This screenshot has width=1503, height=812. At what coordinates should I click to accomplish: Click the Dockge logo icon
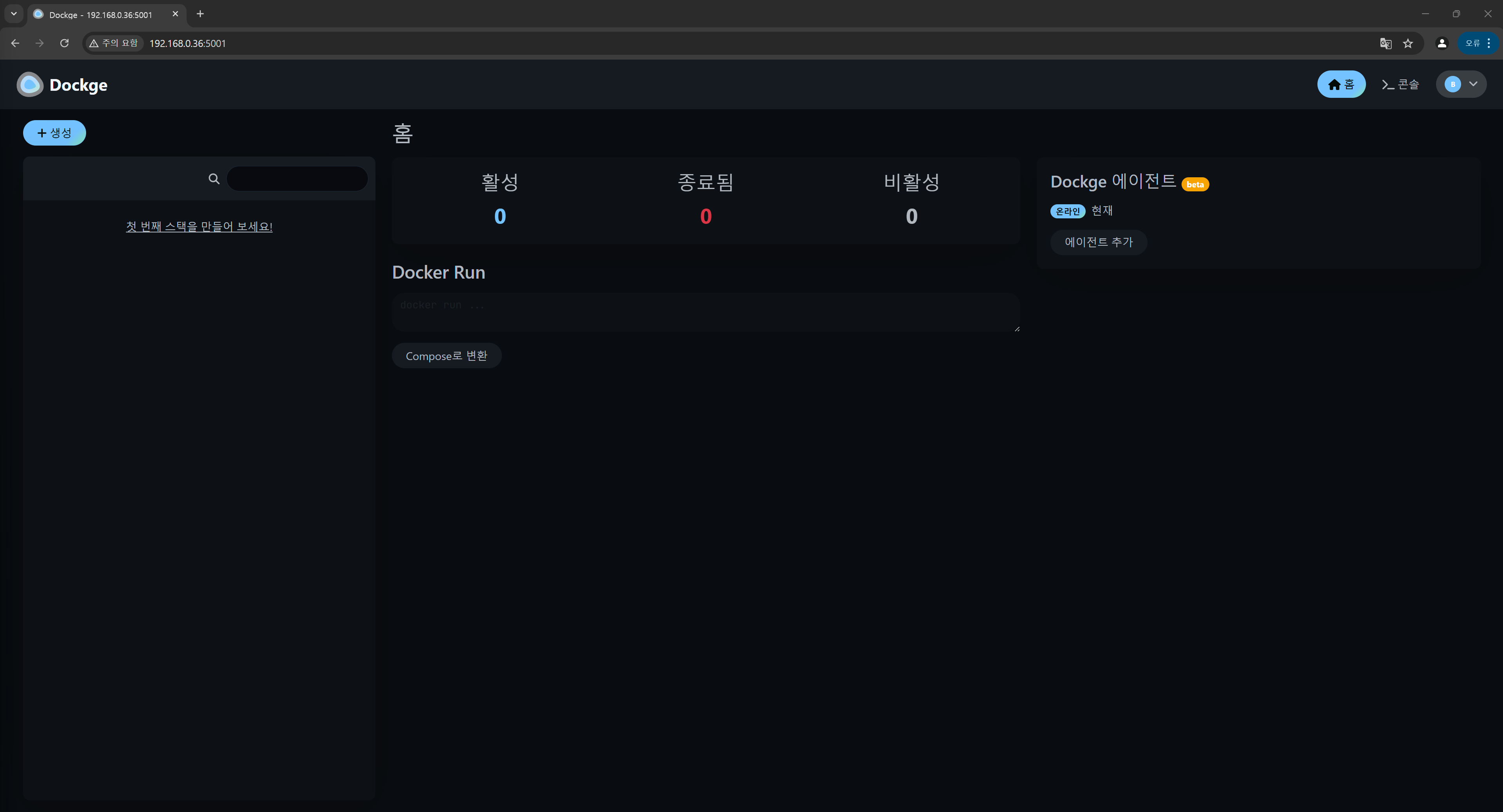pos(30,85)
